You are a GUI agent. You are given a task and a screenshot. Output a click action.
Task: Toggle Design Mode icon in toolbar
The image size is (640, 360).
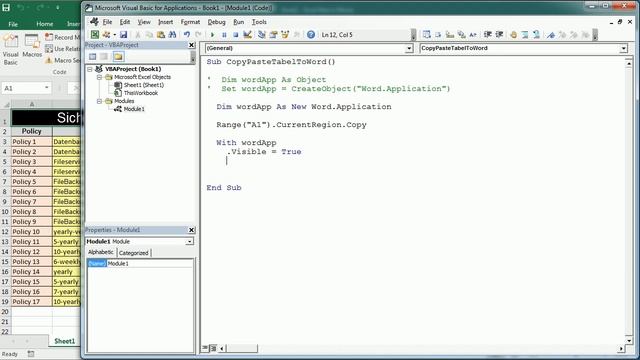[x=247, y=35]
